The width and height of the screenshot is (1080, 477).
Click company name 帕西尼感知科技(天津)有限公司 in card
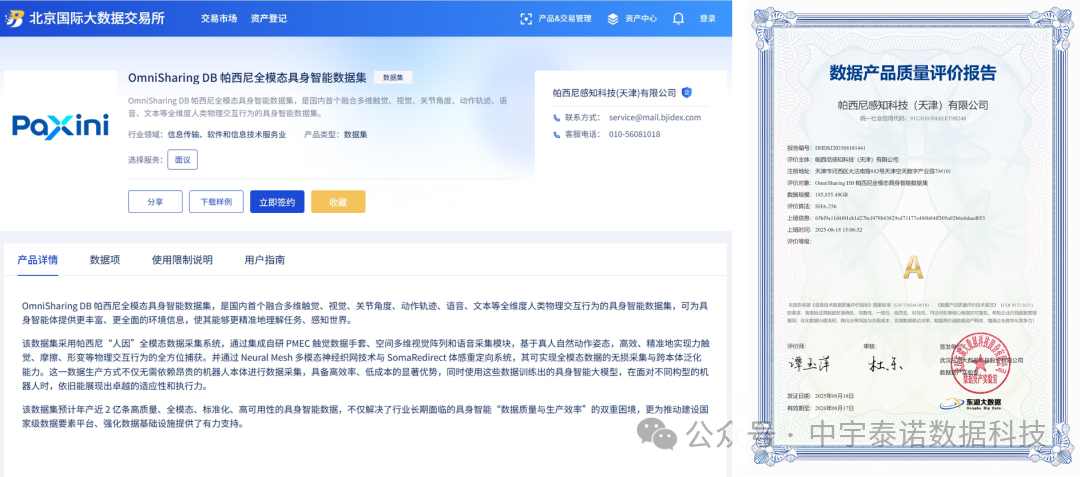pos(614,92)
